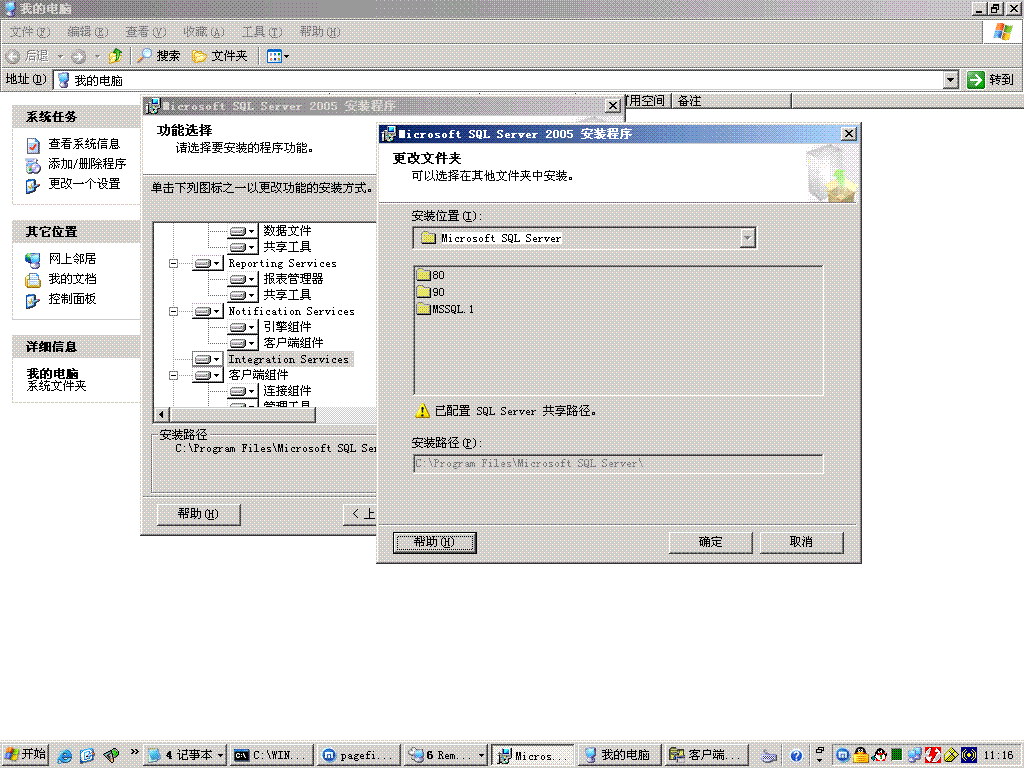Open the 开始 Start menu
The image size is (1024, 768).
26,754
